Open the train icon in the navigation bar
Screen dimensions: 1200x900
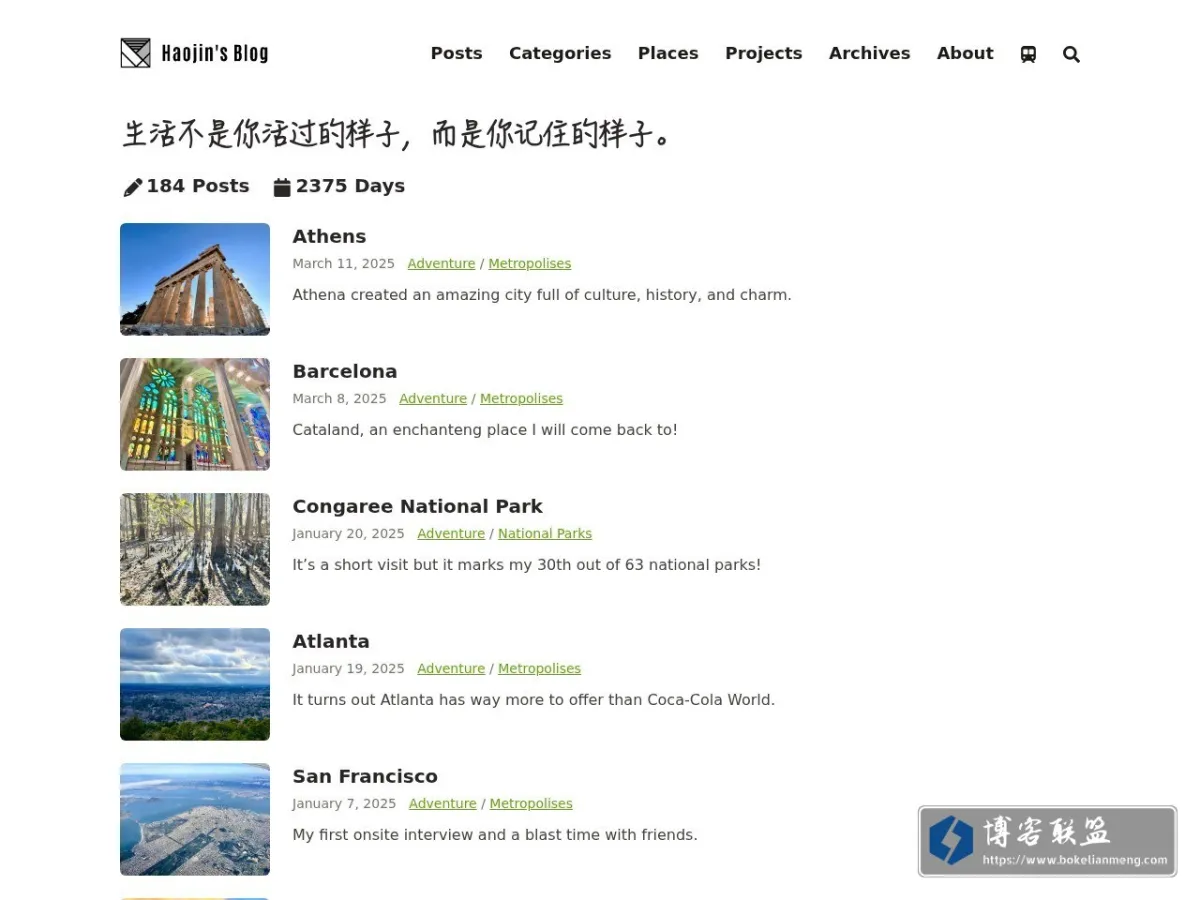1028,54
